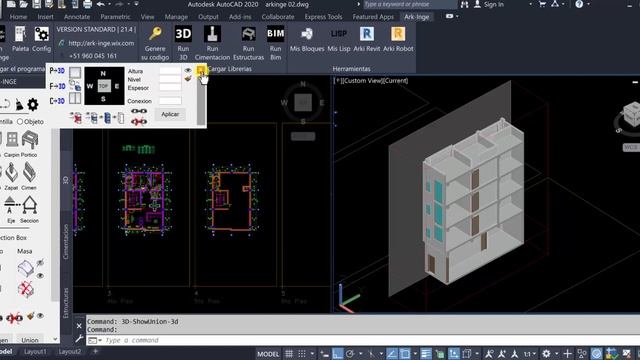Viewport: 640px width, 360px height.
Task: Open http://ark-inge.wix.com link
Action: [x=101, y=43]
